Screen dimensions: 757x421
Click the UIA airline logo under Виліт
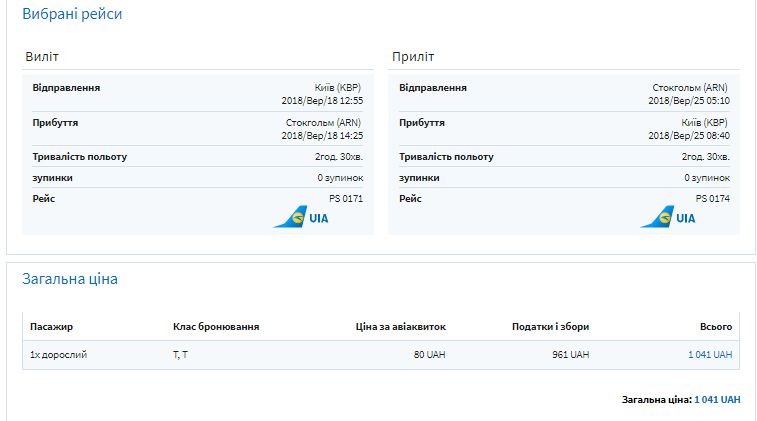pos(300,217)
